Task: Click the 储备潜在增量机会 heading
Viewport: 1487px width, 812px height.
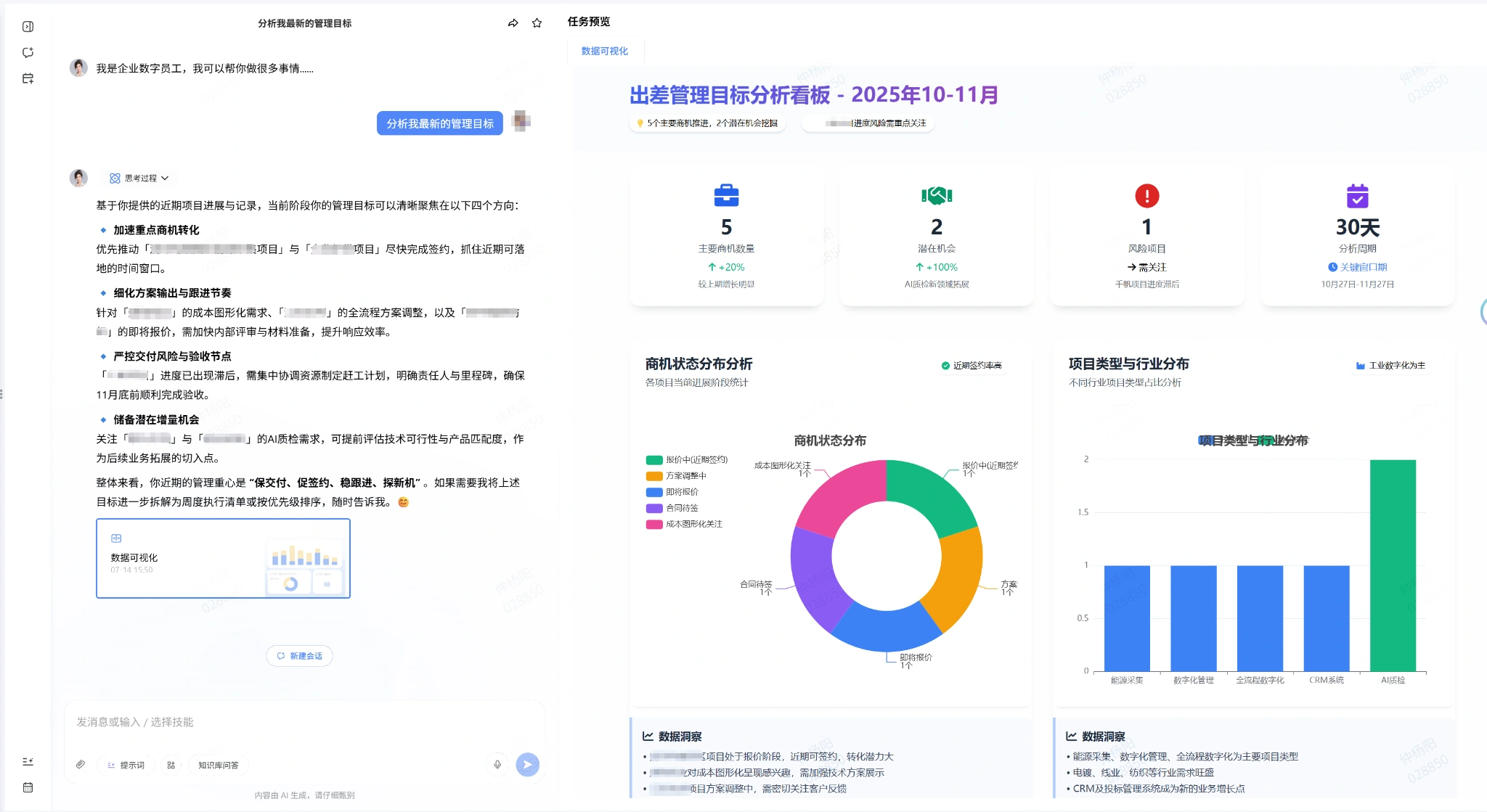Action: click(x=156, y=419)
